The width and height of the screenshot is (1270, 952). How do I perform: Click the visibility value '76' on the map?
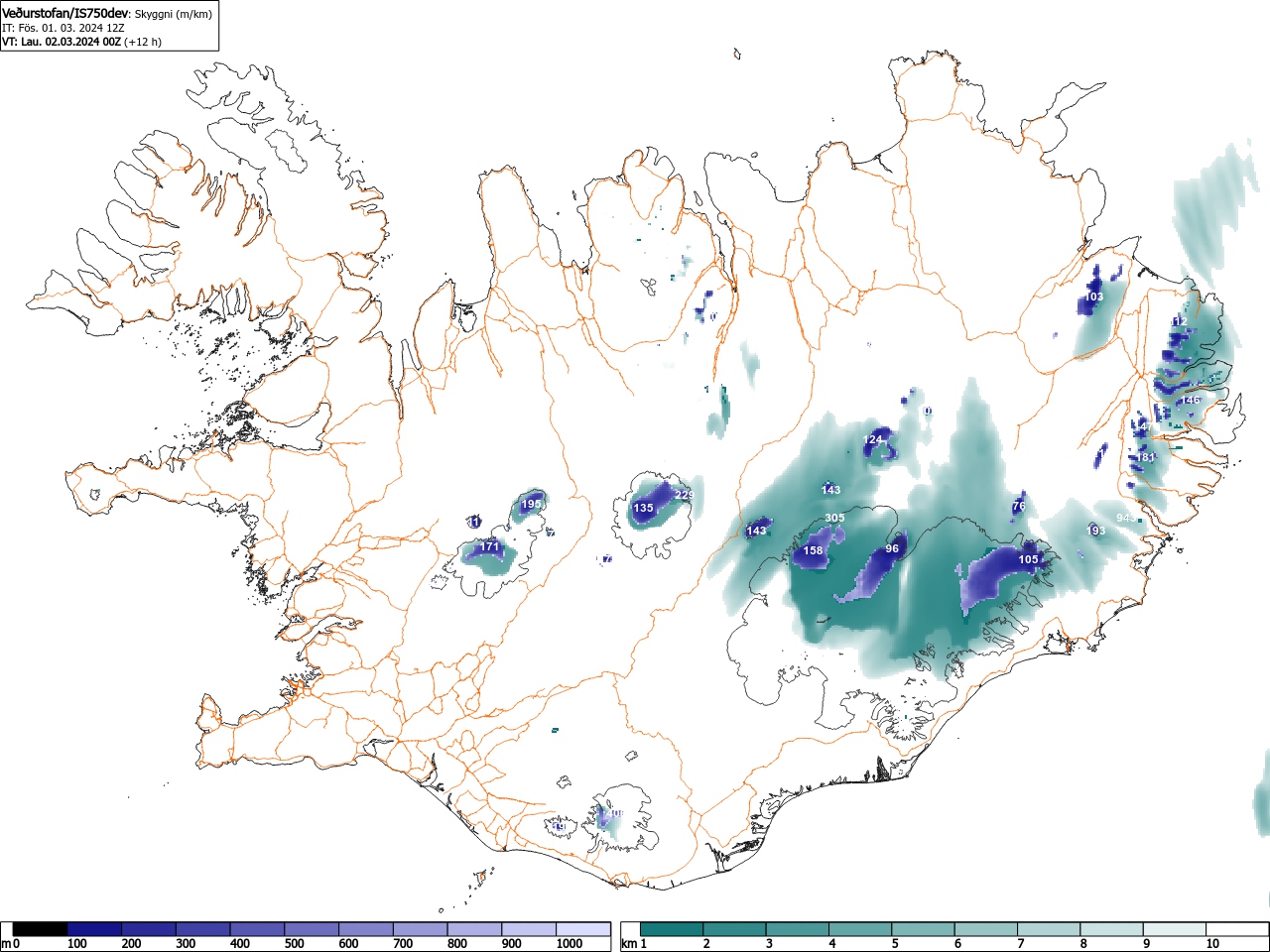point(1019,507)
